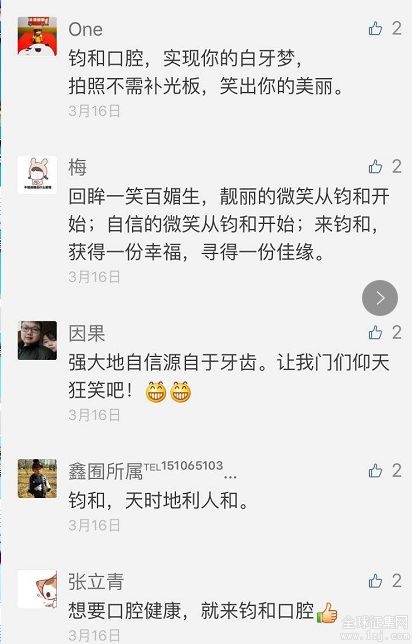Screen dimensions: 412x644
Task: Like One's comment with thumbs-up icon
Action: [x=375, y=28]
